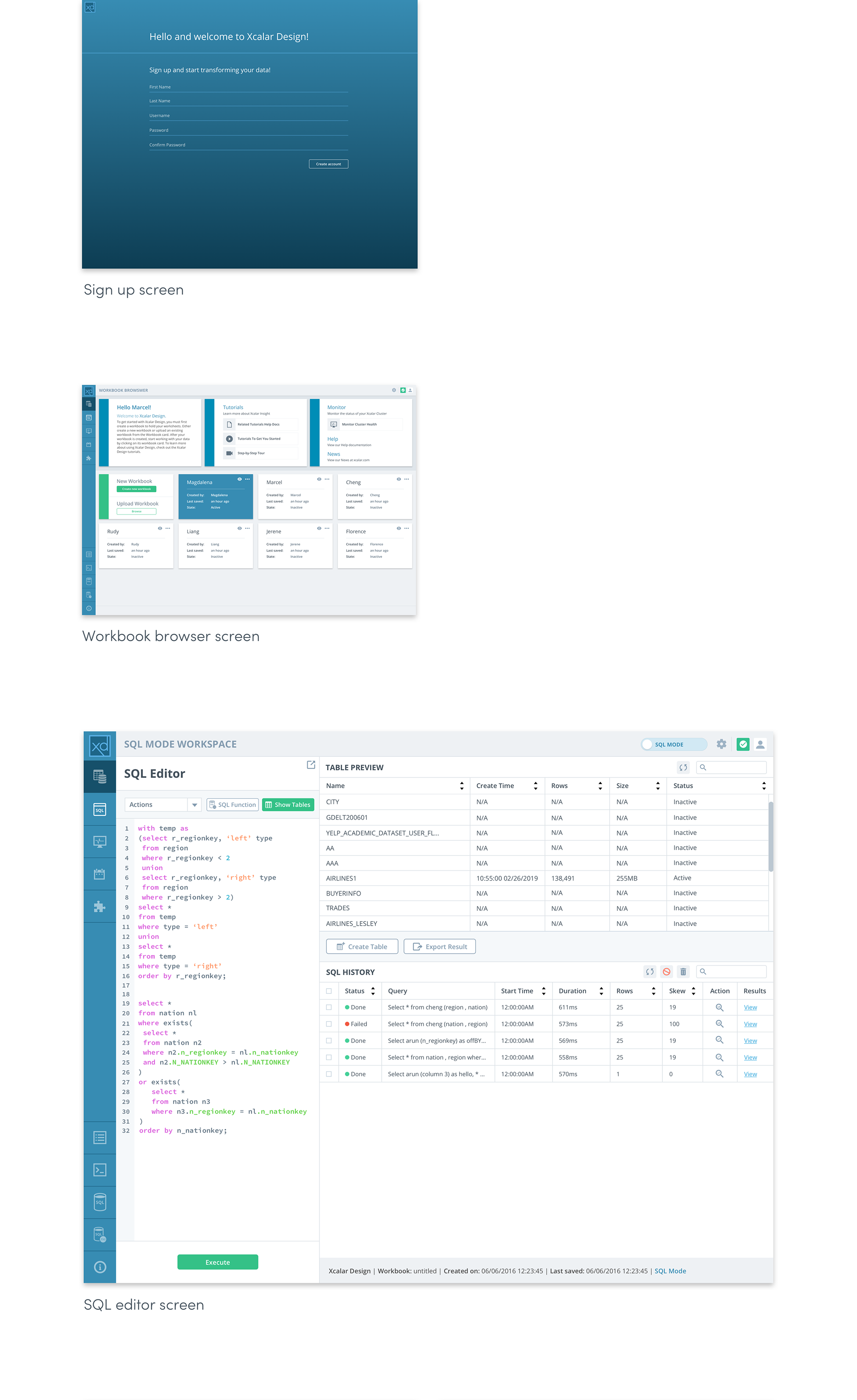Screen dimensions: 857x1400
Task: Click magnifier action for the Failed query
Action: point(719,1024)
